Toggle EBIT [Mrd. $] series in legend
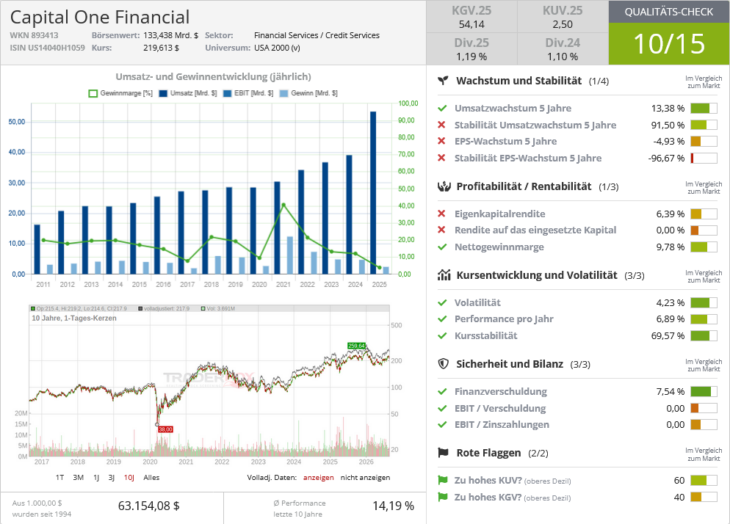Screen dimensions: 730x524 pyautogui.click(x=248, y=94)
